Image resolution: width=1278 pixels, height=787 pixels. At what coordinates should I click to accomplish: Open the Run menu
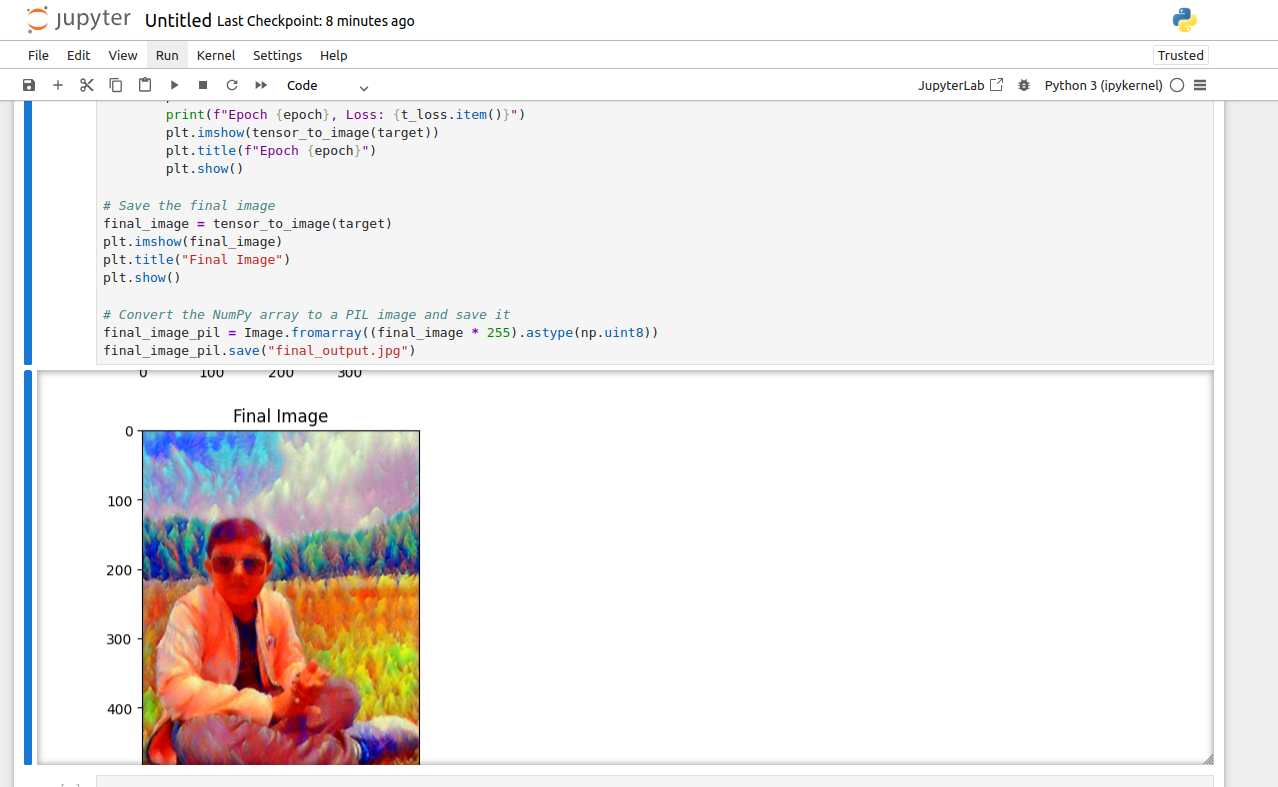(x=167, y=55)
